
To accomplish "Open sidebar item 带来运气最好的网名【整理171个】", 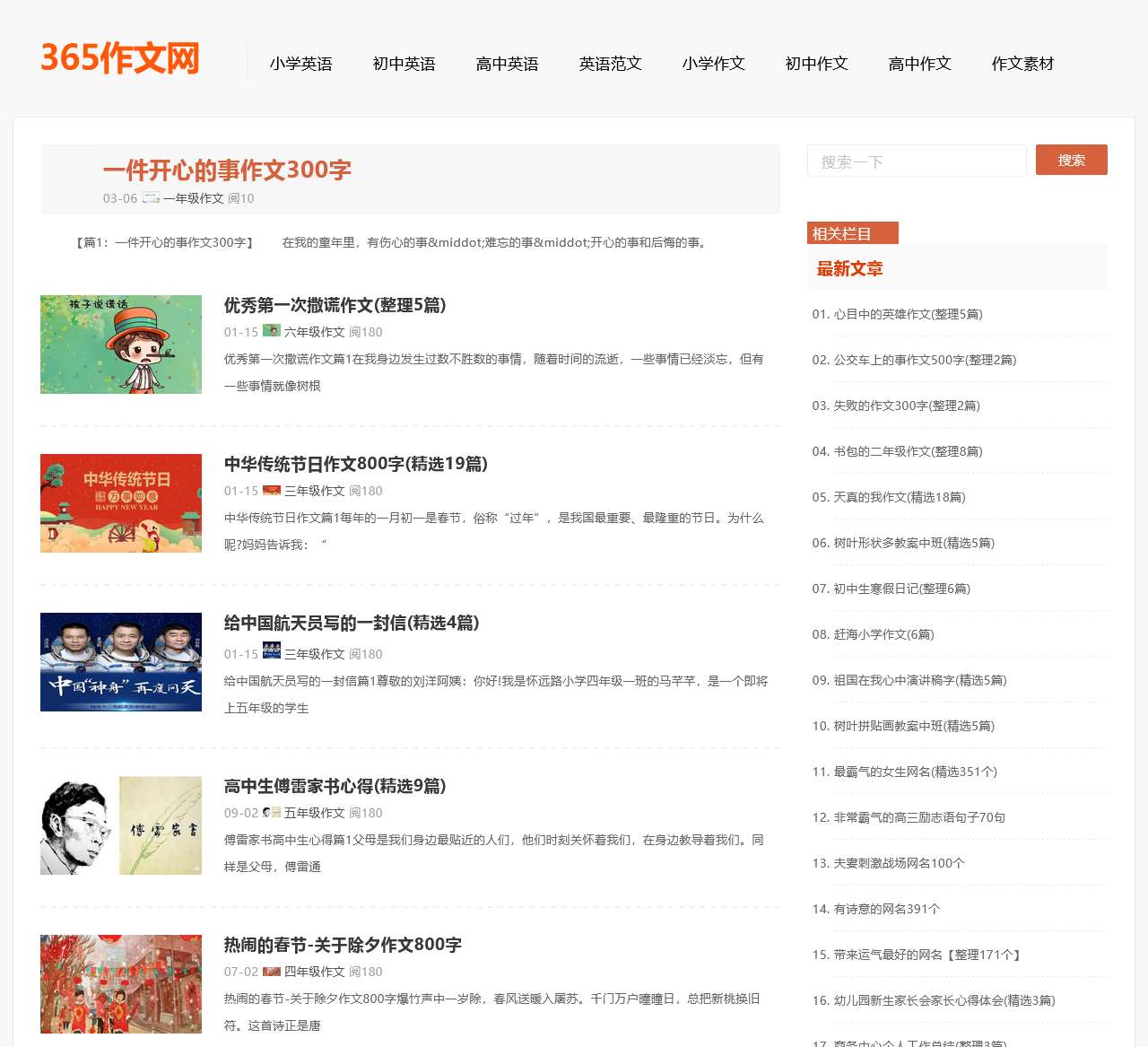I will point(927,955).
